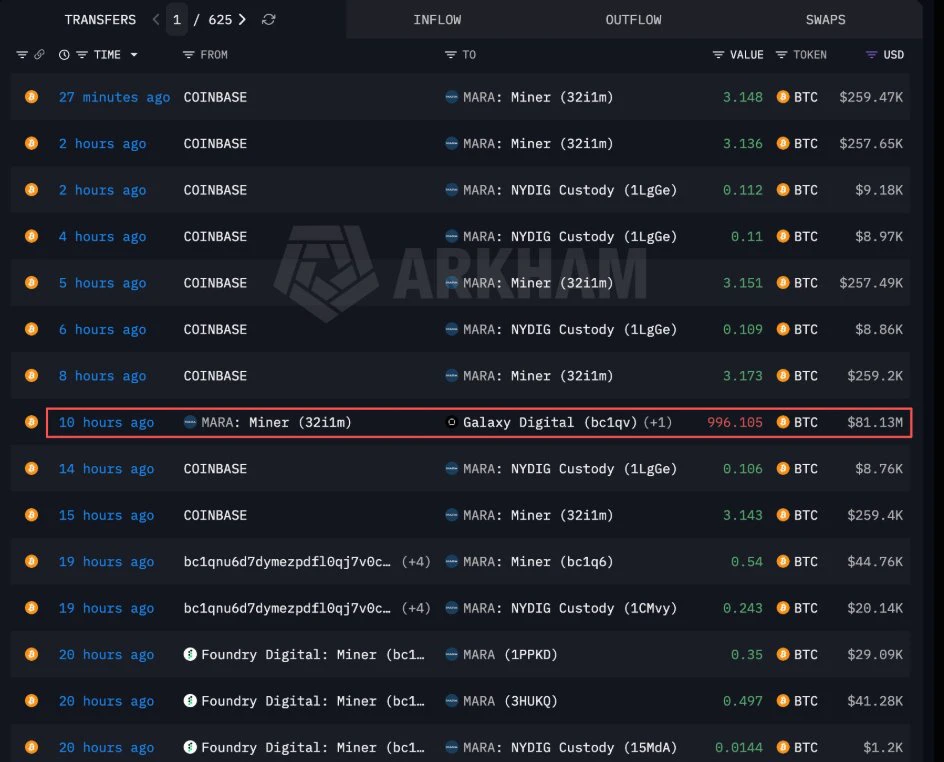
Task: Click the 996.105 BTC value
Action: point(734,423)
